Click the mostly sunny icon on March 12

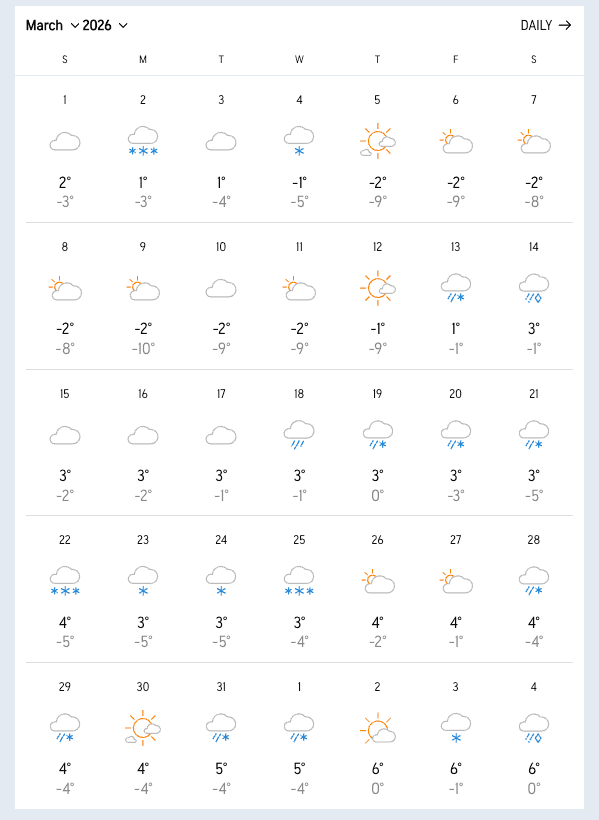[377, 287]
